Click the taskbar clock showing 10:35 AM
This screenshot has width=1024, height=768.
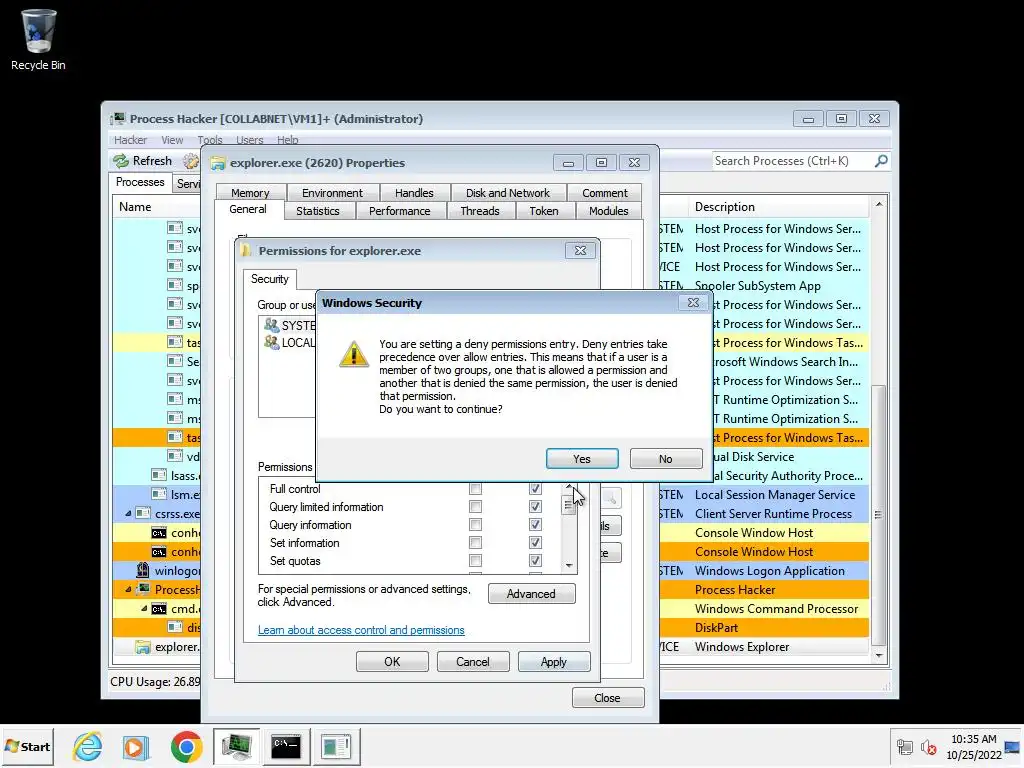tap(974, 746)
